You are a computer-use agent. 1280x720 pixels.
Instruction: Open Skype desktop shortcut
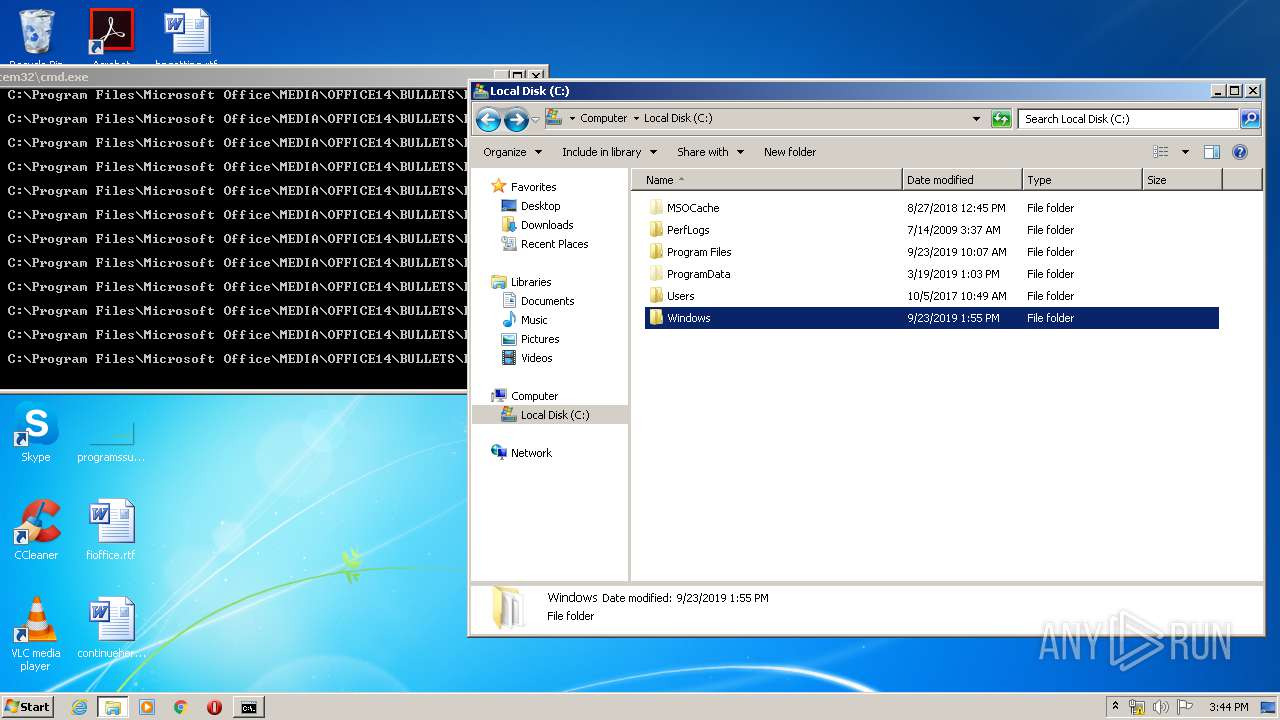click(36, 435)
